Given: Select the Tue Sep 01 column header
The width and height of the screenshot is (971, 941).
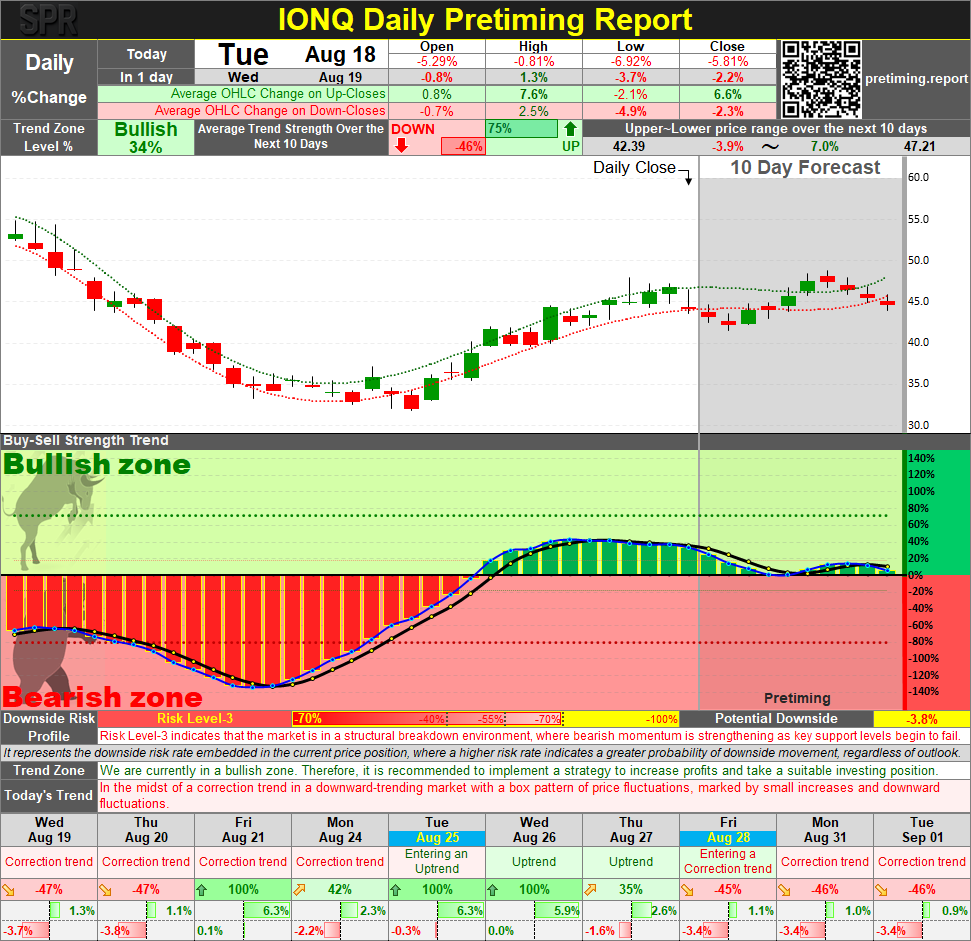Looking at the screenshot, I should click(x=921, y=830).
